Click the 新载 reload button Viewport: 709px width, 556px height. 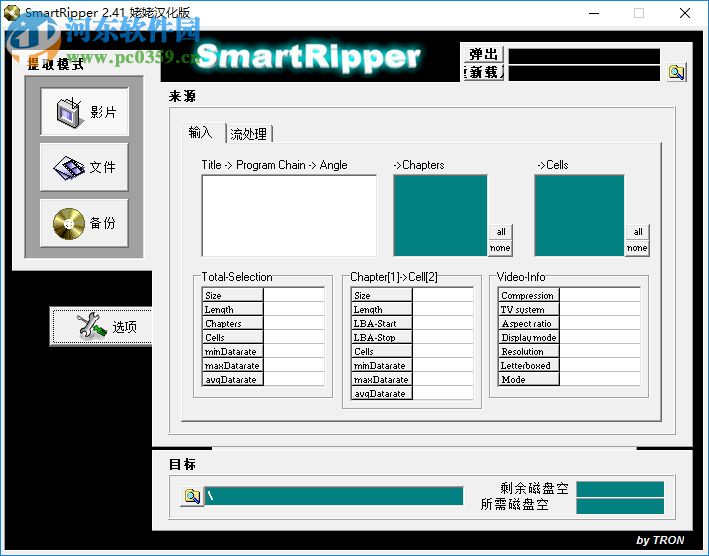(x=483, y=72)
